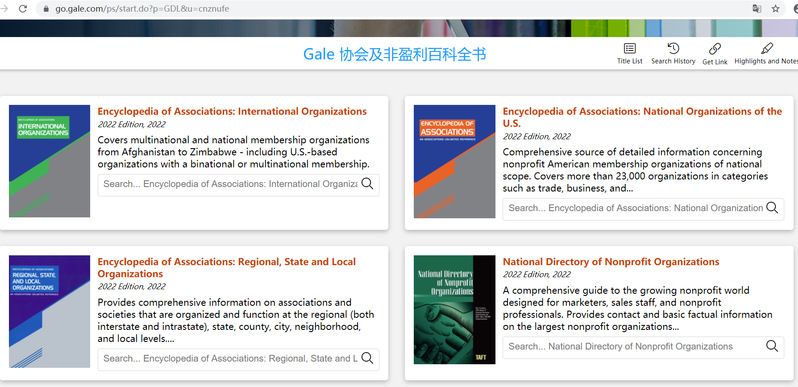
Task: Open National Directory of Nonprofit Organizations title link
Action: (611, 262)
